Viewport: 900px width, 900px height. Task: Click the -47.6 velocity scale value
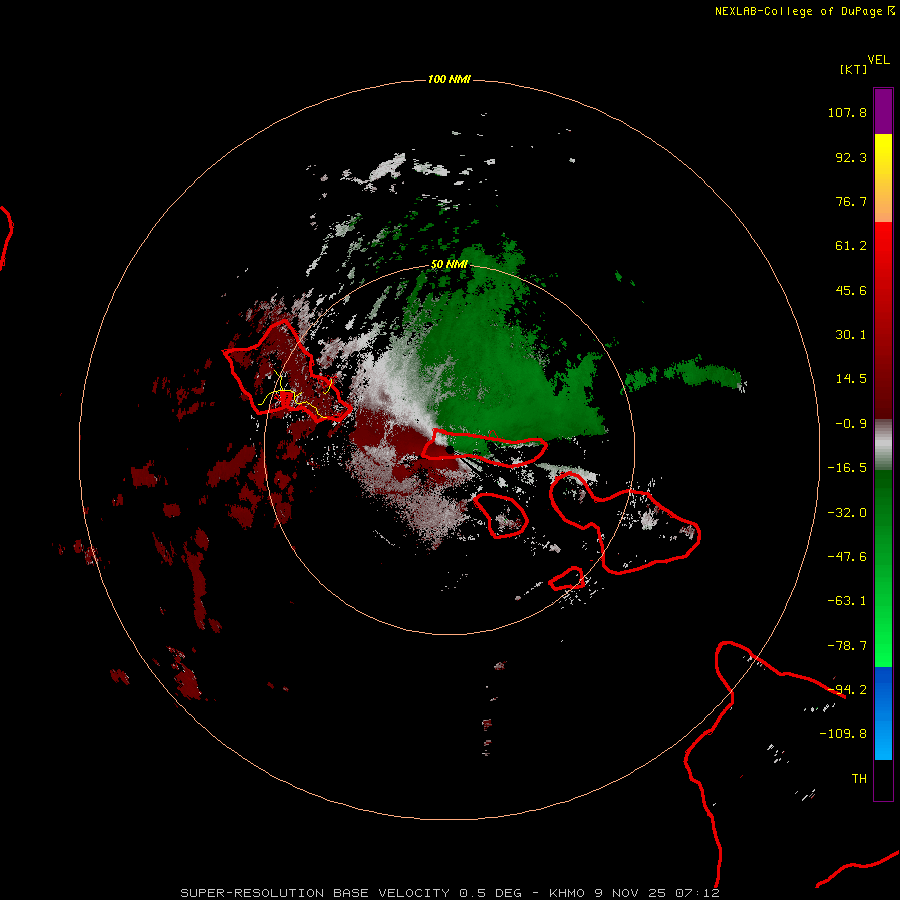coord(847,557)
